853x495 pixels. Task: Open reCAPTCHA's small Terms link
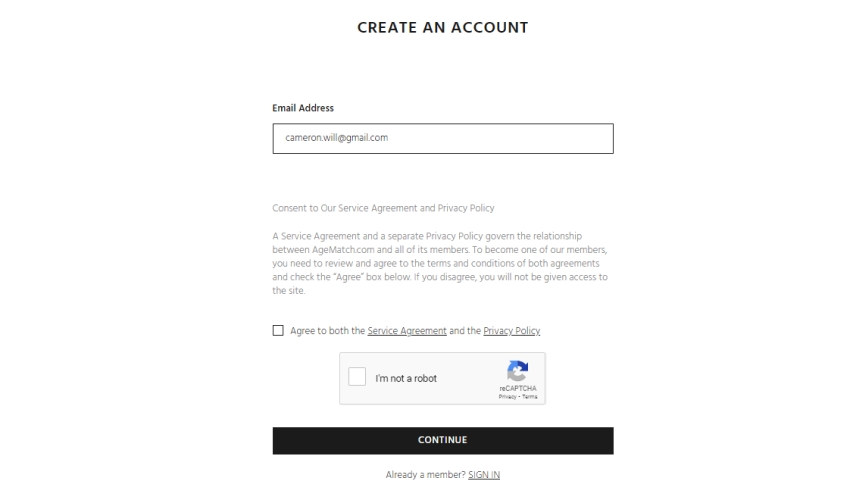click(x=529, y=397)
